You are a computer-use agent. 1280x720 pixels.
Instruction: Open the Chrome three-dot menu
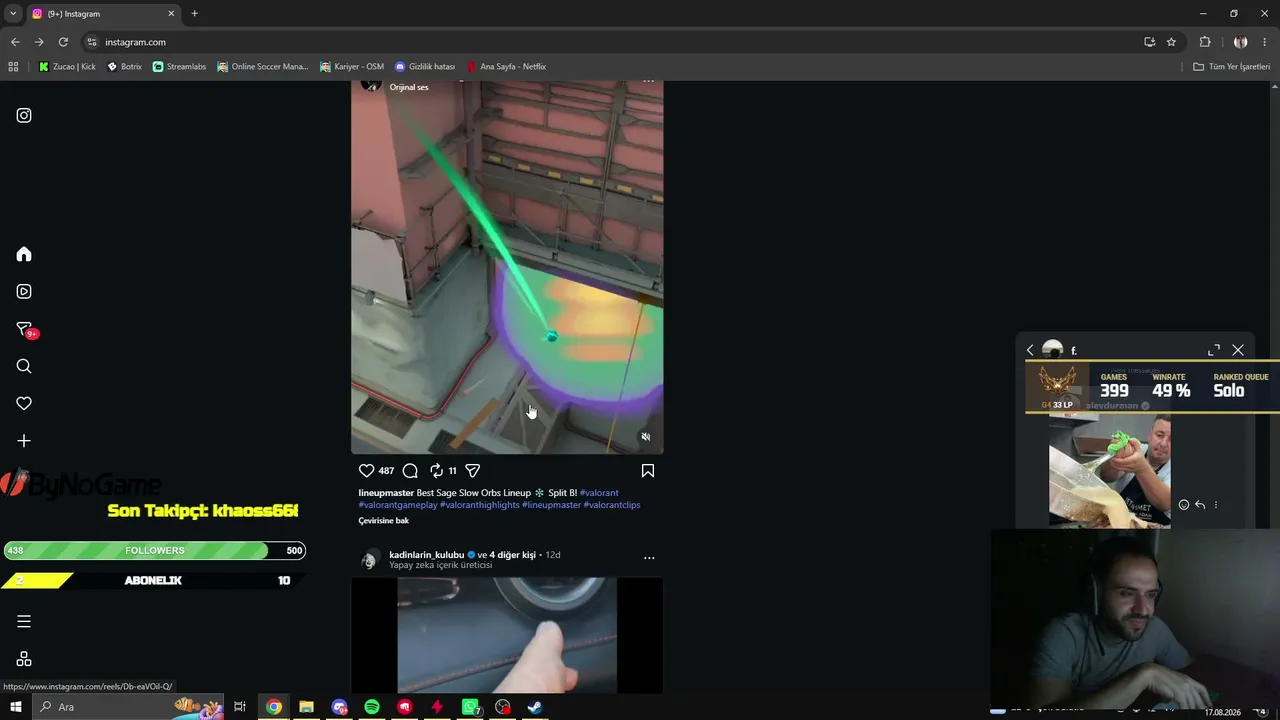(x=1265, y=42)
